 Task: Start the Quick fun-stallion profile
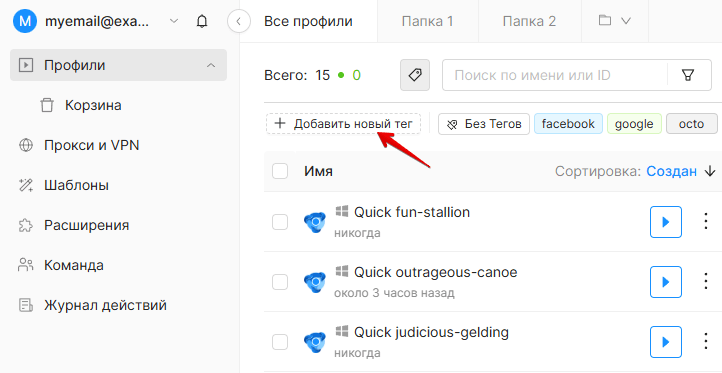666,222
